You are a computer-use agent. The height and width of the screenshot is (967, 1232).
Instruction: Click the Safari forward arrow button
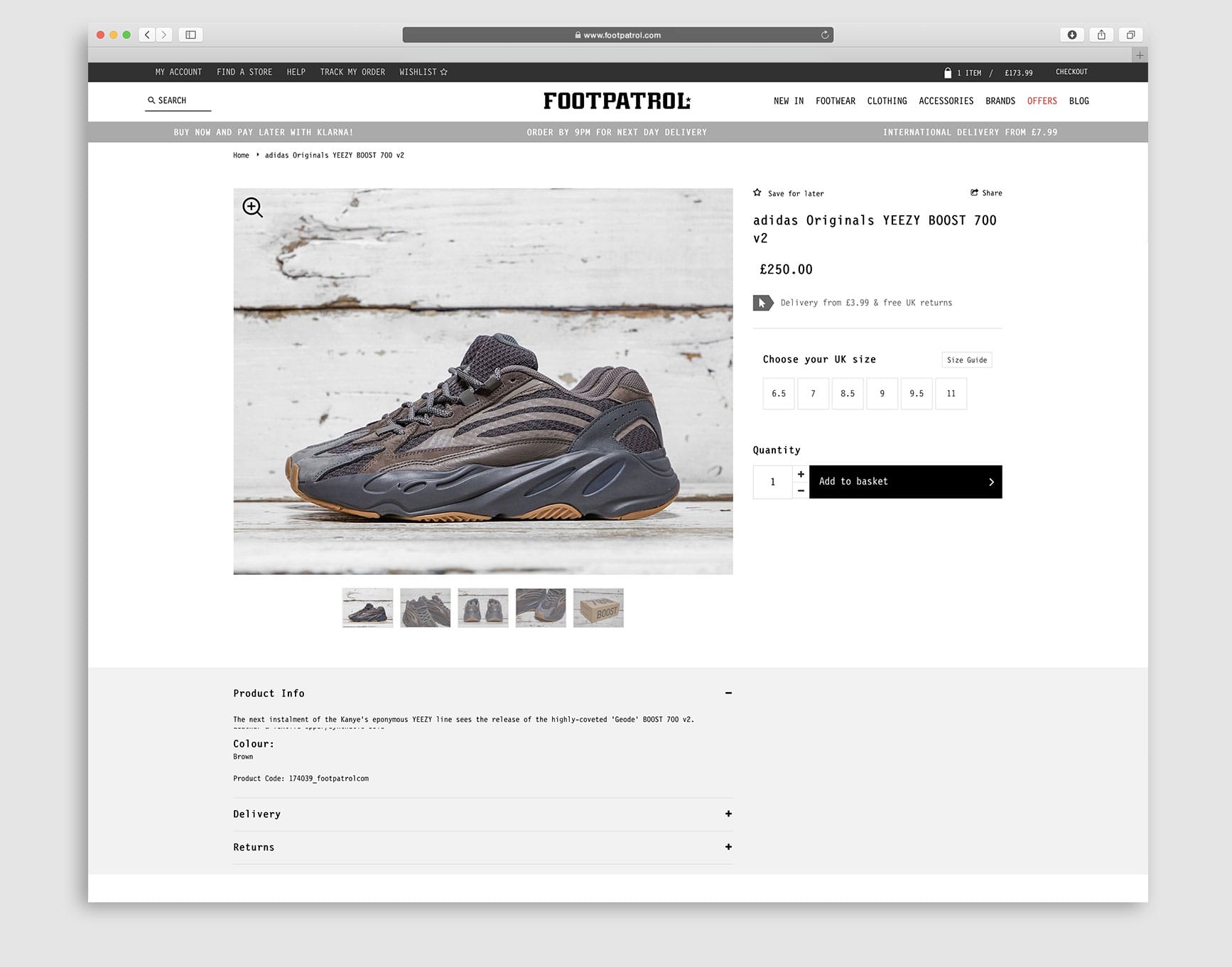pyautogui.click(x=164, y=35)
